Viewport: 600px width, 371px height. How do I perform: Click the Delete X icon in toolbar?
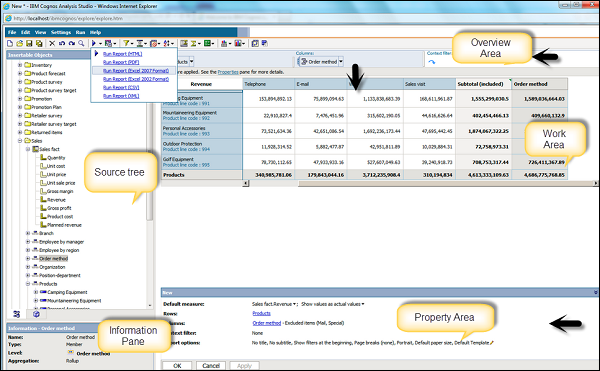(x=52, y=44)
